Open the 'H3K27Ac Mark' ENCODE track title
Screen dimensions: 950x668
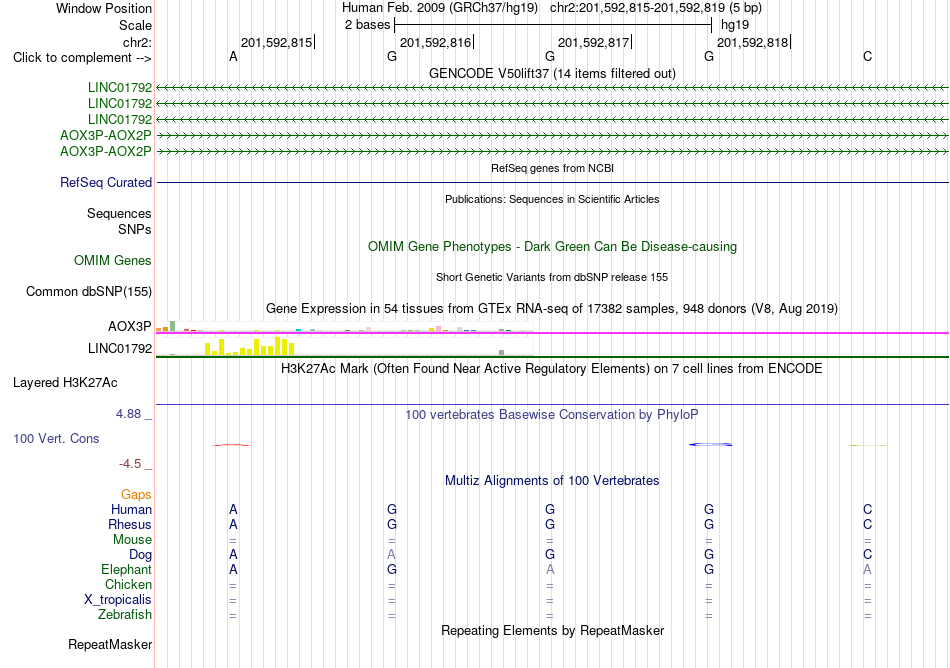(x=552, y=368)
